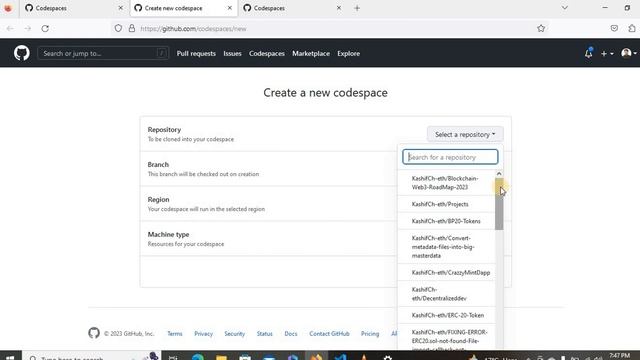Go forward with browser forward arrow

27,29
